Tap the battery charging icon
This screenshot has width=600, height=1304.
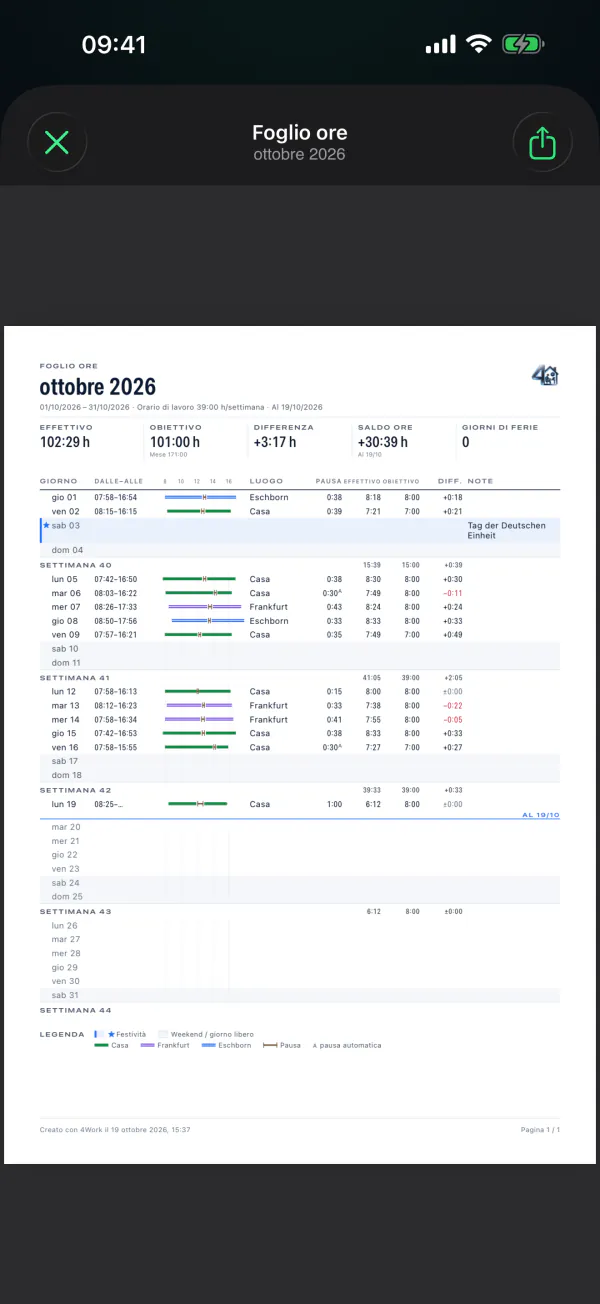click(x=522, y=45)
